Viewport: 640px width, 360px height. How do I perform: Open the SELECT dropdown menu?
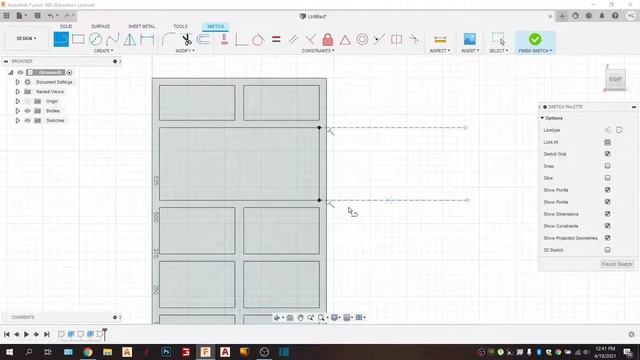(498, 51)
